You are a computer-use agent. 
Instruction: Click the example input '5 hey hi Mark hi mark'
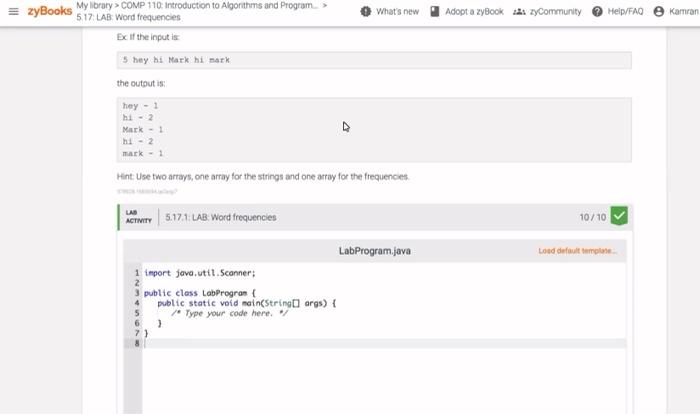click(x=176, y=60)
